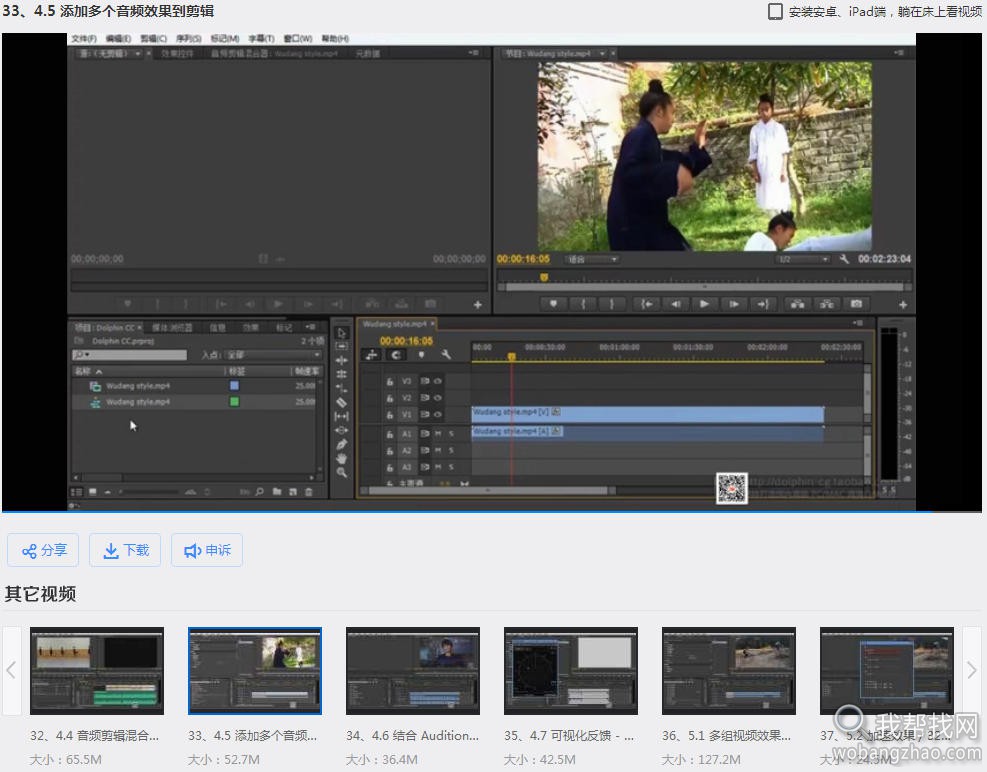Click Go to In point button
Viewport: 987px width, 772px height.
click(x=646, y=304)
